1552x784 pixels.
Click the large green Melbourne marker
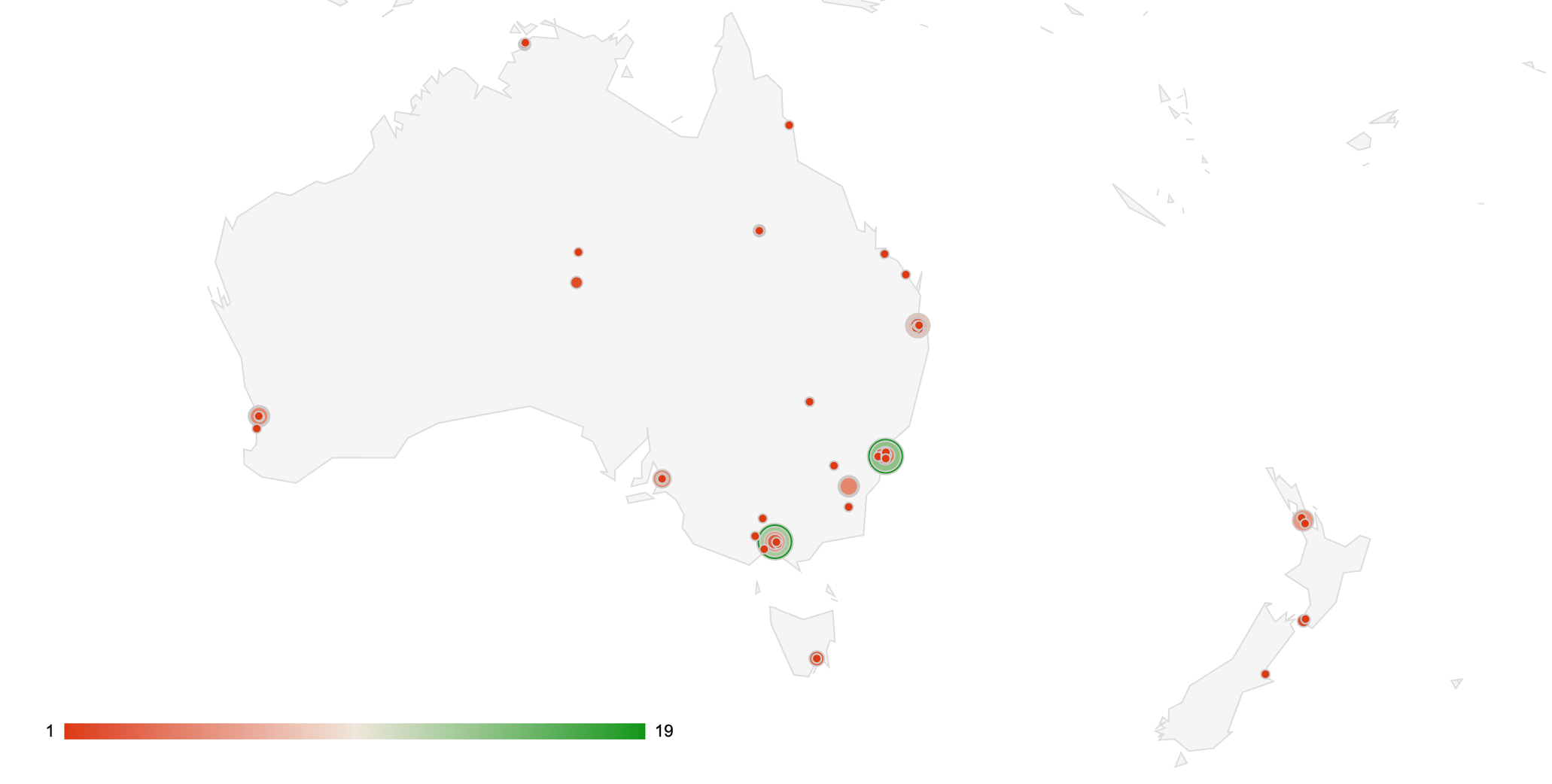[774, 542]
